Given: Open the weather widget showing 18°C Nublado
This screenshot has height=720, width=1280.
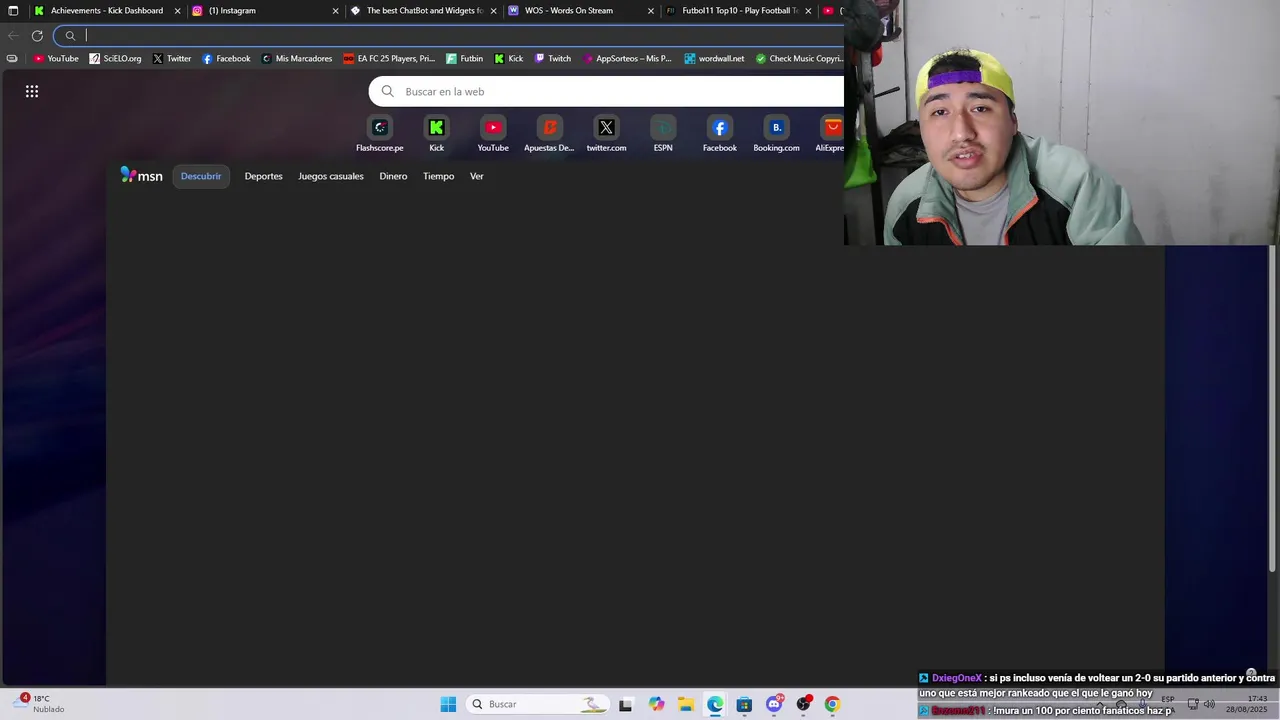Looking at the screenshot, I should (x=40, y=704).
